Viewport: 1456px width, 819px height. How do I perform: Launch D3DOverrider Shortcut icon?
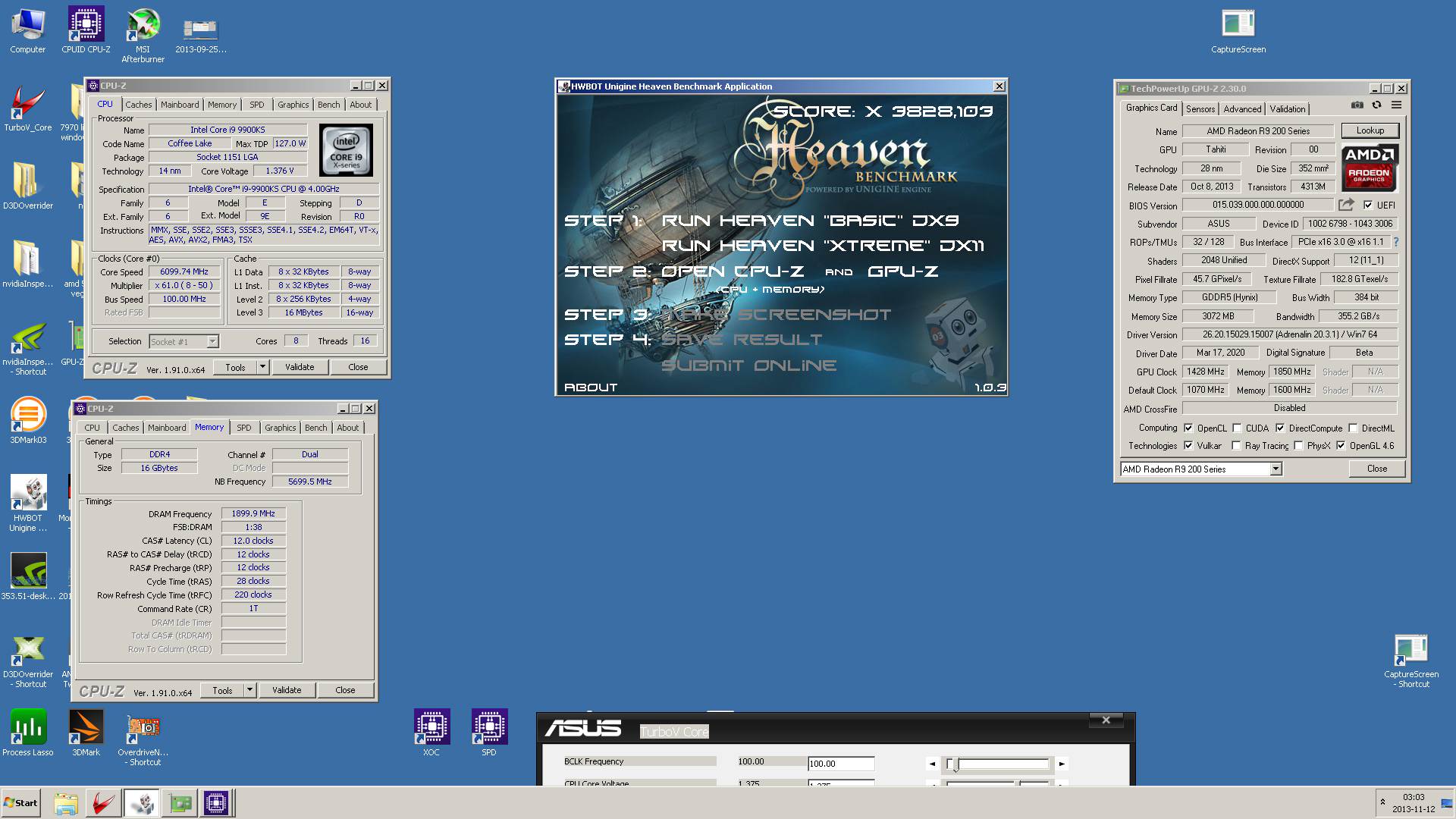(x=28, y=661)
